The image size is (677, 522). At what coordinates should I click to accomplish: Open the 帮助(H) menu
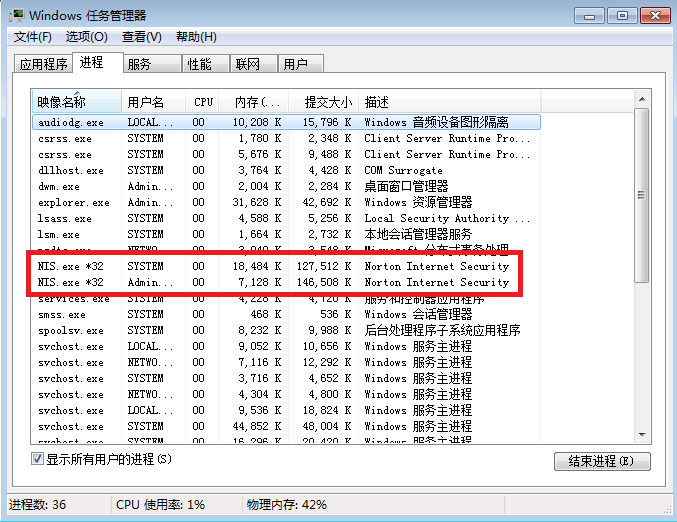(x=196, y=37)
